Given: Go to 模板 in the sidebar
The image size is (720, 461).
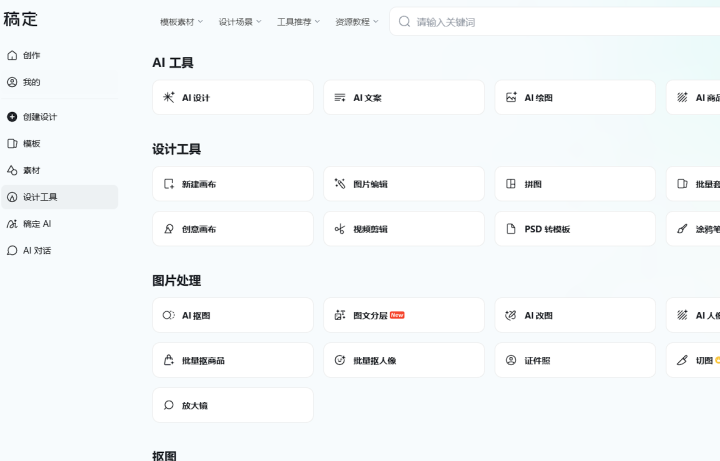Looking at the screenshot, I should coord(32,144).
